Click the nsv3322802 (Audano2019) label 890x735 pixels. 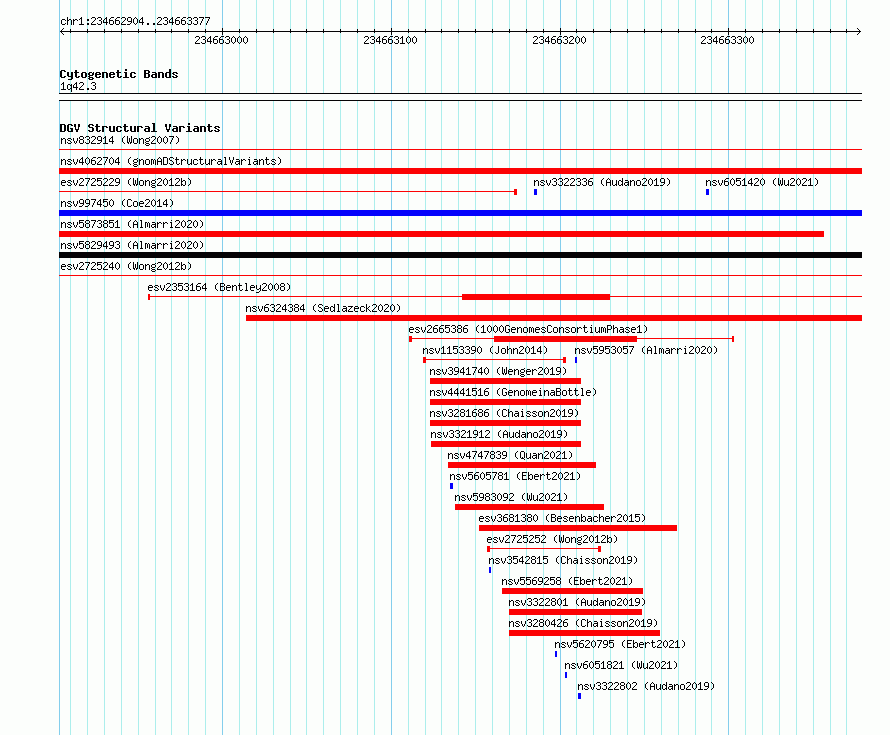click(x=646, y=686)
